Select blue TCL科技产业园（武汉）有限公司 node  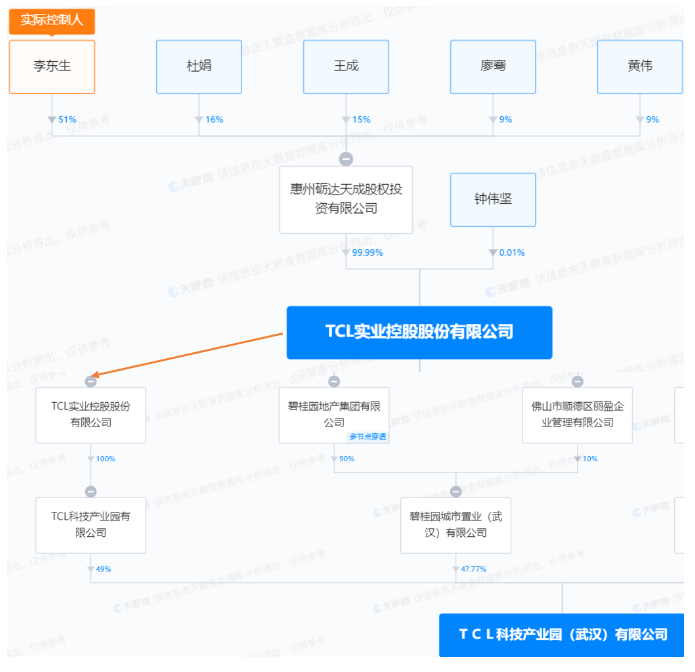[x=562, y=635]
